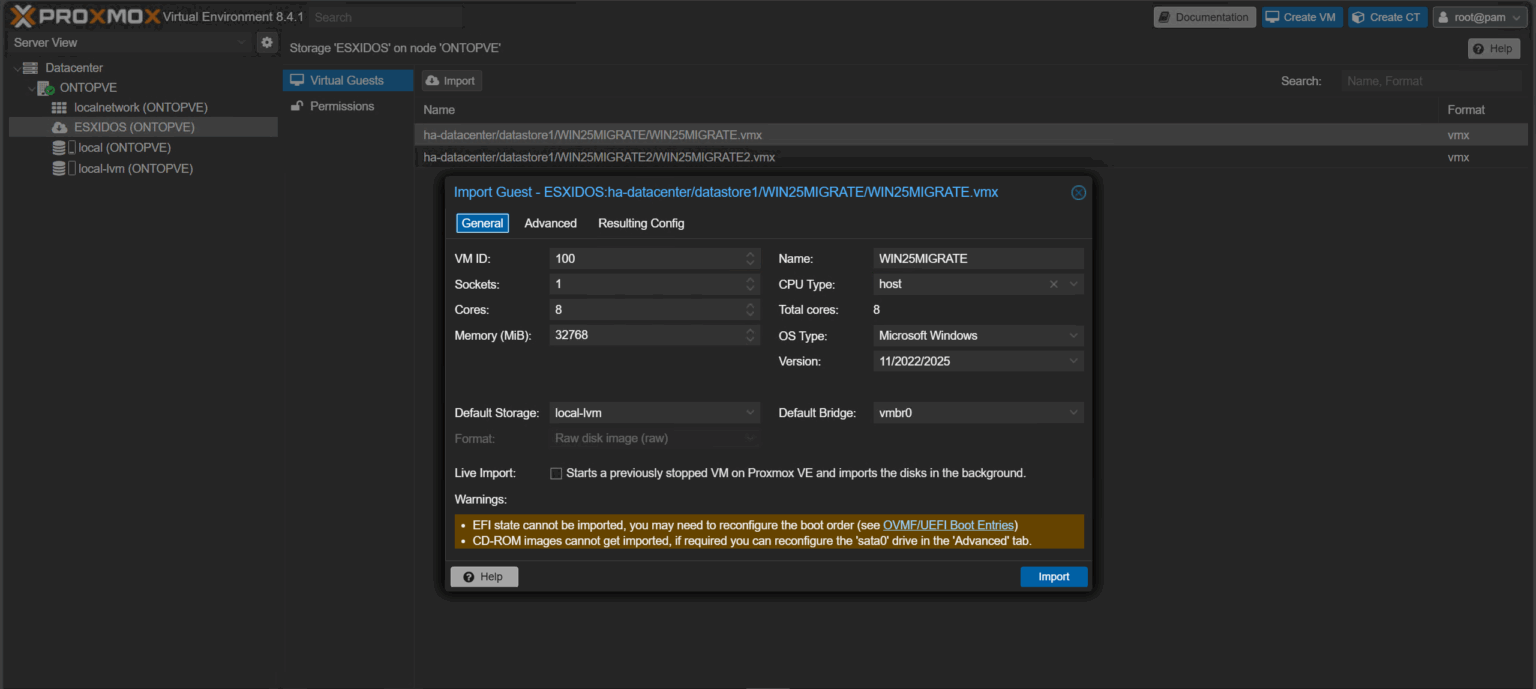Viewport: 1536px width, 689px height.
Task: Select the WIN25MIGRATE2.vmx row
Action: 971,157
